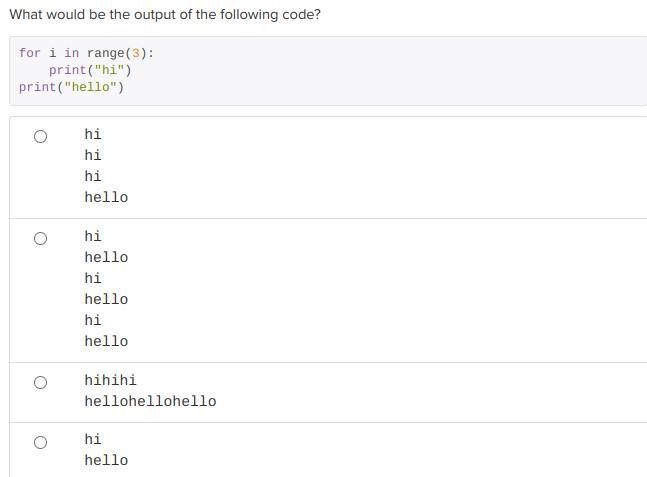
Task: Click the "for" keyword in the code
Action: click(x=29, y=53)
